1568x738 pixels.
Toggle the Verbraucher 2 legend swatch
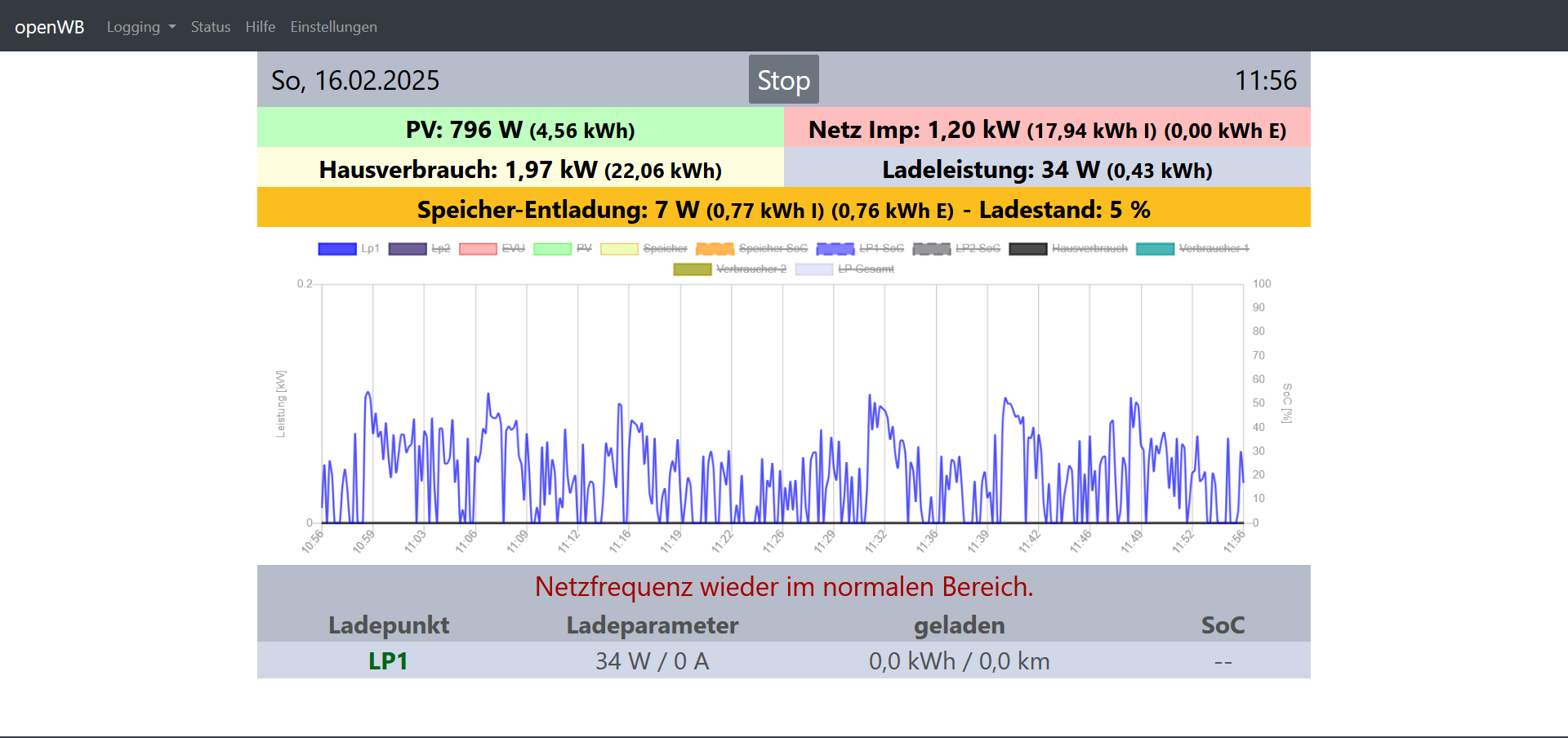[693, 269]
